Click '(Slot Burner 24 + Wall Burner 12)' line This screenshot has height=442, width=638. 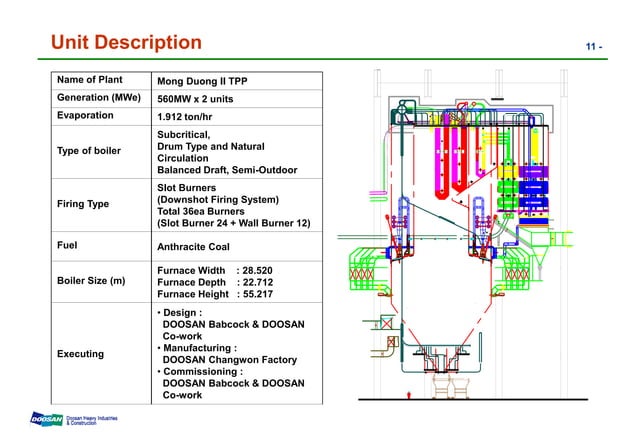pyautogui.click(x=234, y=223)
